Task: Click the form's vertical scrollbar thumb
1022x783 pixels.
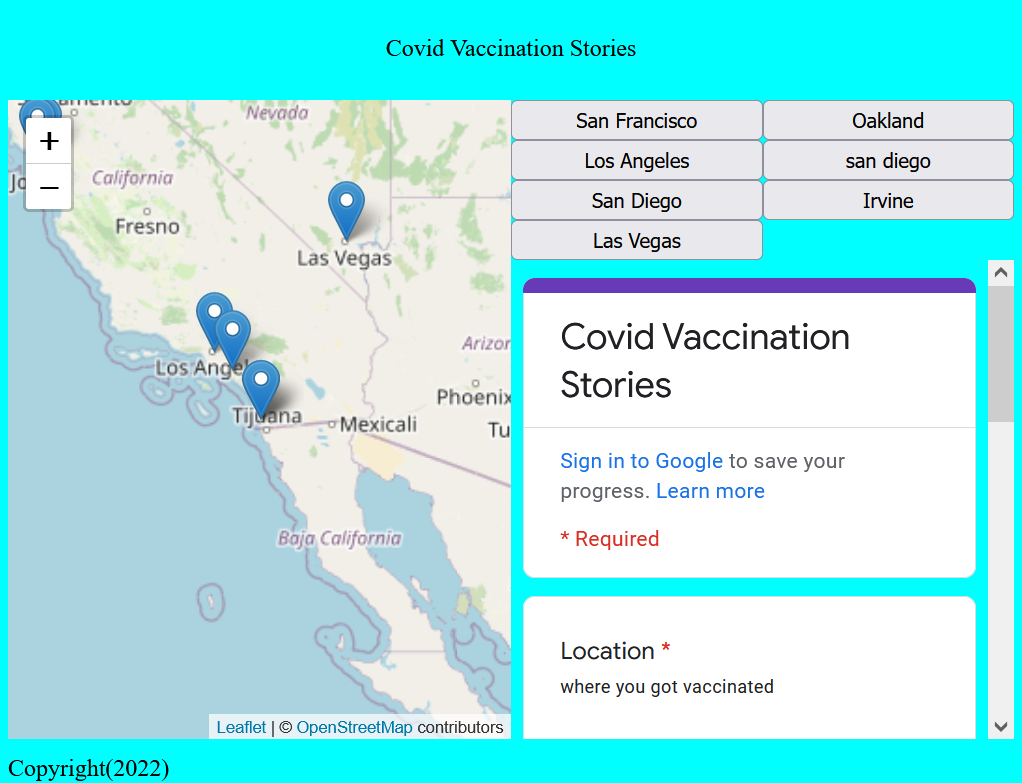Action: (x=1001, y=352)
